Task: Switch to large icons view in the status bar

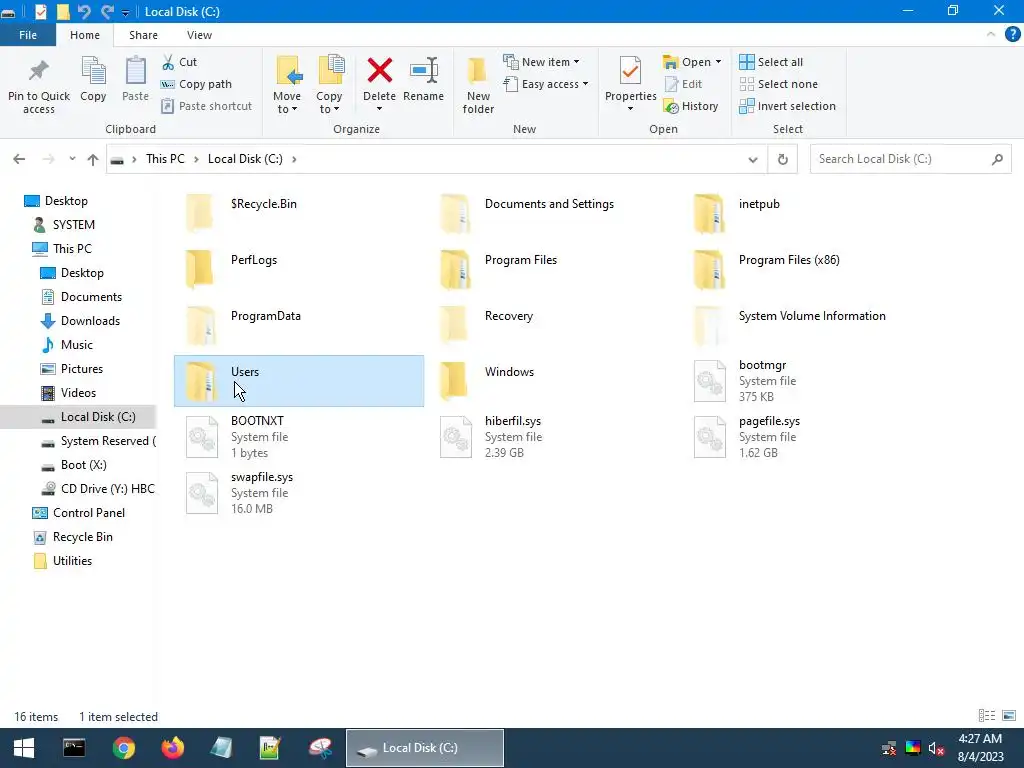Action: pyautogui.click(x=1009, y=716)
